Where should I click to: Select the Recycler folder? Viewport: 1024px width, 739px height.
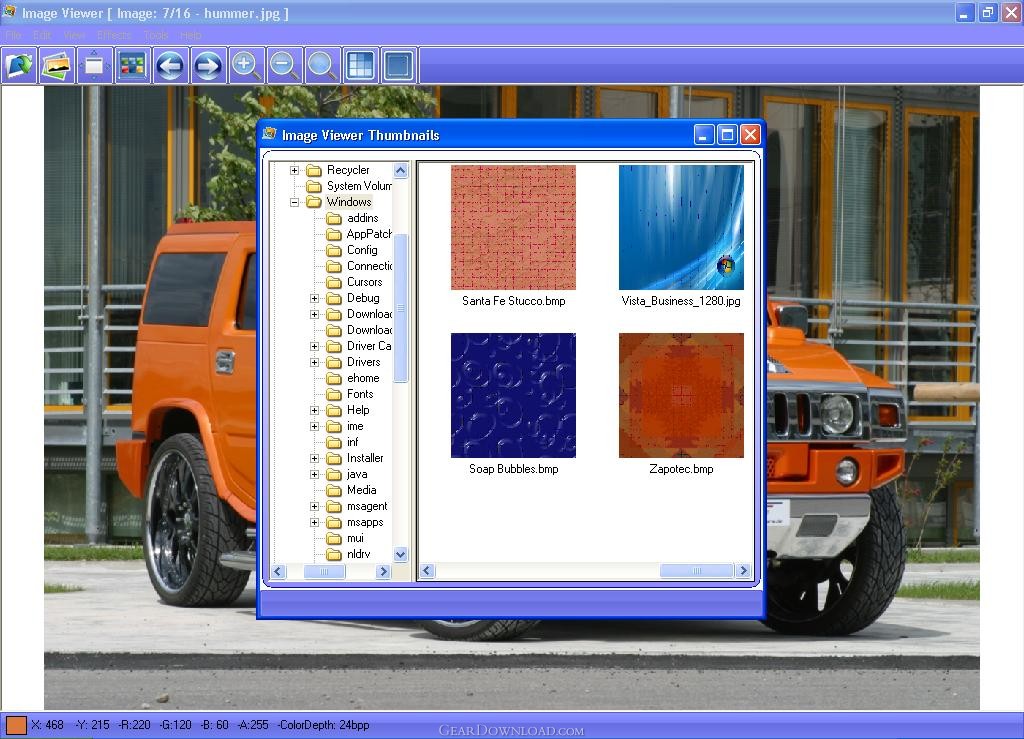tap(348, 170)
